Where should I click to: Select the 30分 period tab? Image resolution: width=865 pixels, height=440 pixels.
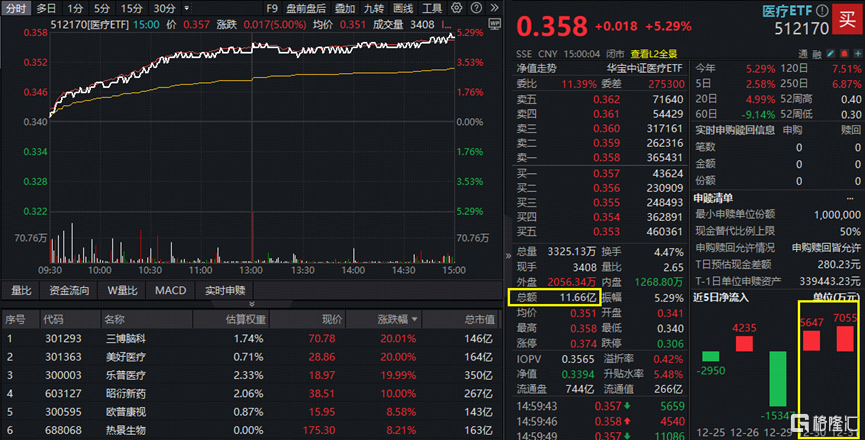164,8
